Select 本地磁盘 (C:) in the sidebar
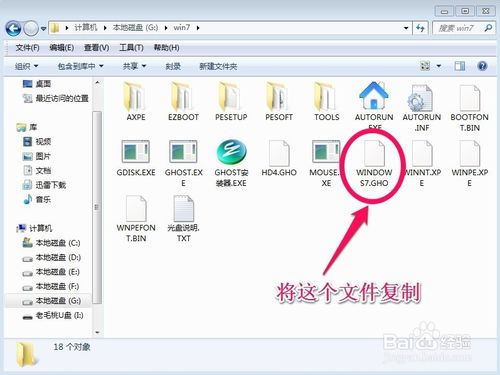The image size is (500, 375). (x=52, y=243)
